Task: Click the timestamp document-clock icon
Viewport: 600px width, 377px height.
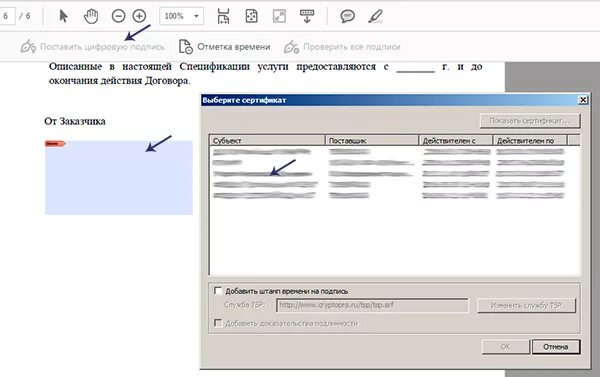Action: 186,47
